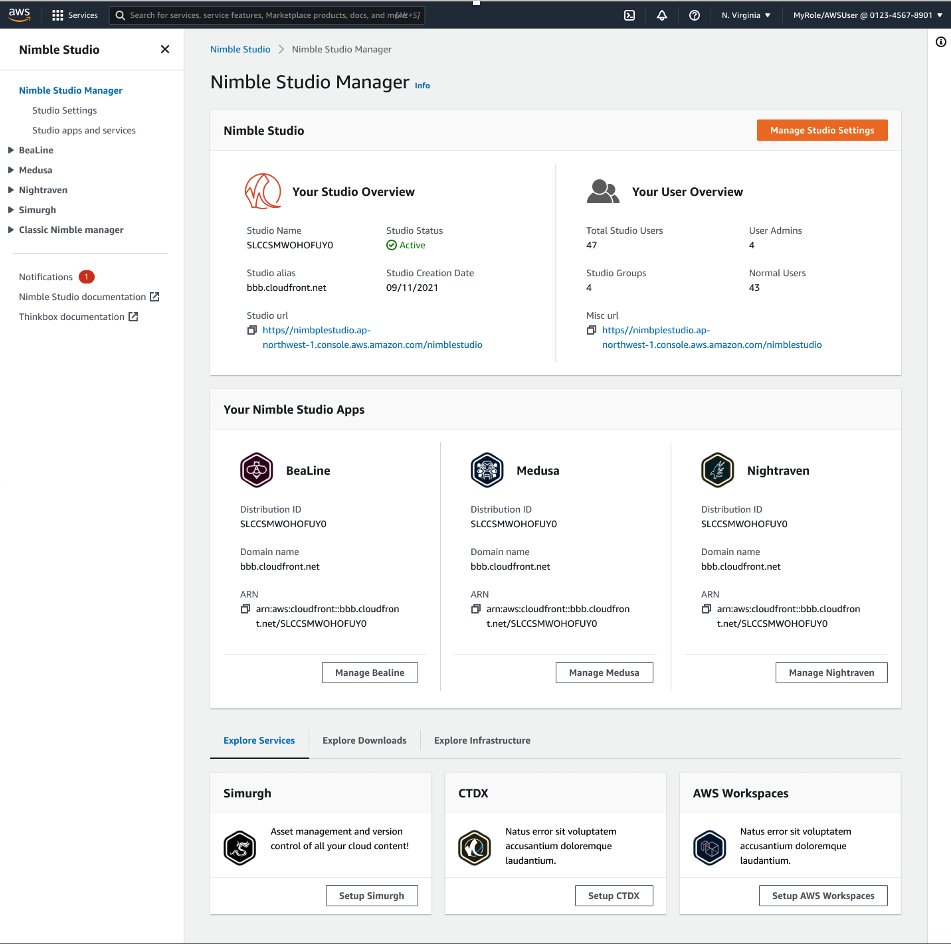951x944 pixels.
Task: Click the Setup CTDX button
Action: (614, 895)
